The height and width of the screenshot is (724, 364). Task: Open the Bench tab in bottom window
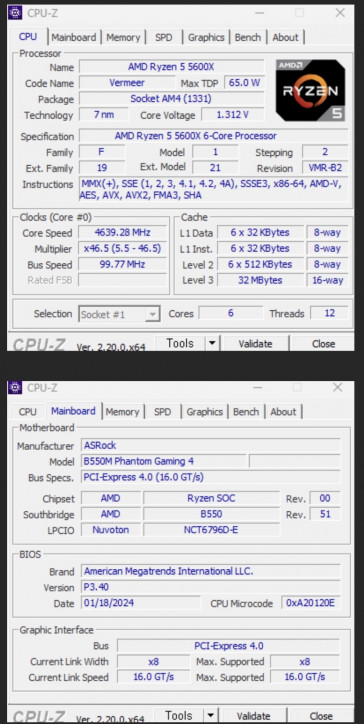(x=246, y=411)
